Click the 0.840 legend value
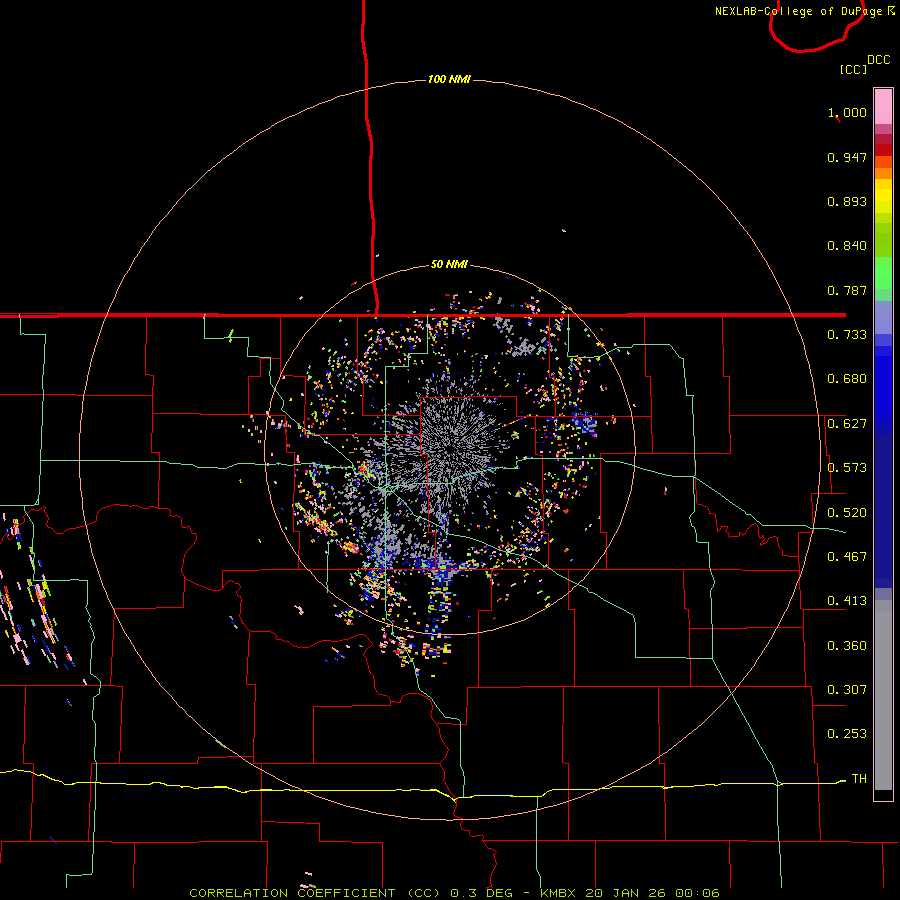The width and height of the screenshot is (900, 900). 847,246
